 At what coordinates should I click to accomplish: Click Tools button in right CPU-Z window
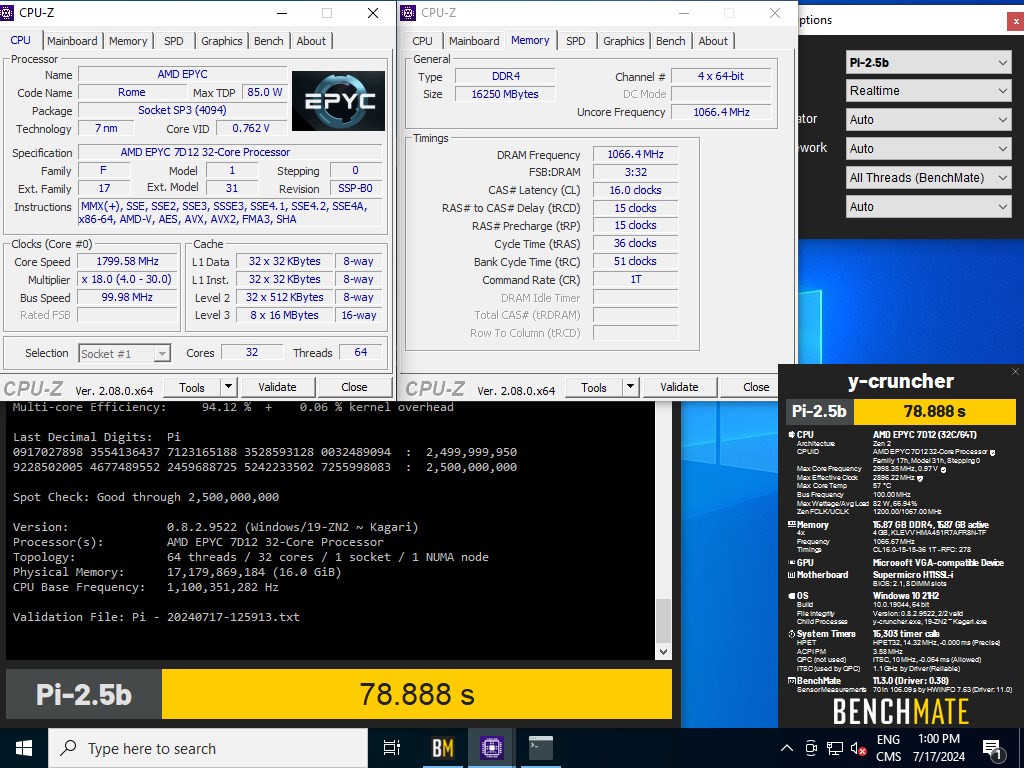coord(594,387)
